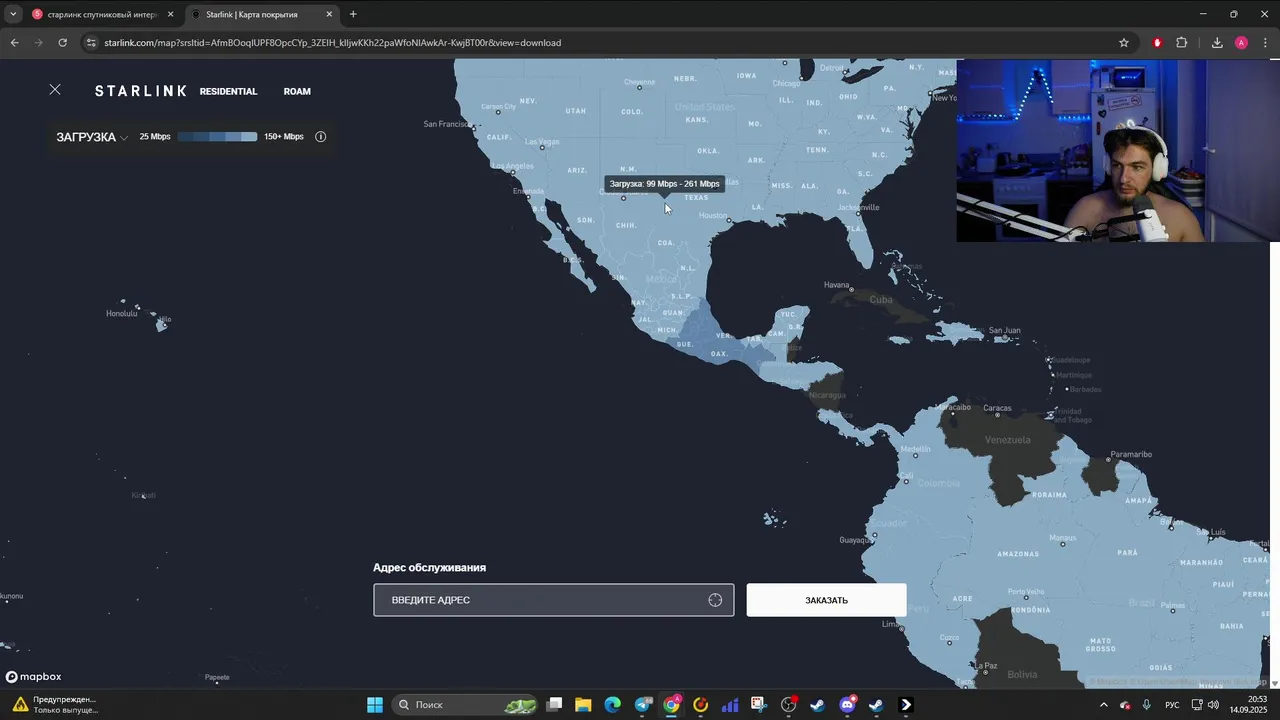Click the Venezuela country on the map
The width and height of the screenshot is (1280, 720).
click(1007, 440)
